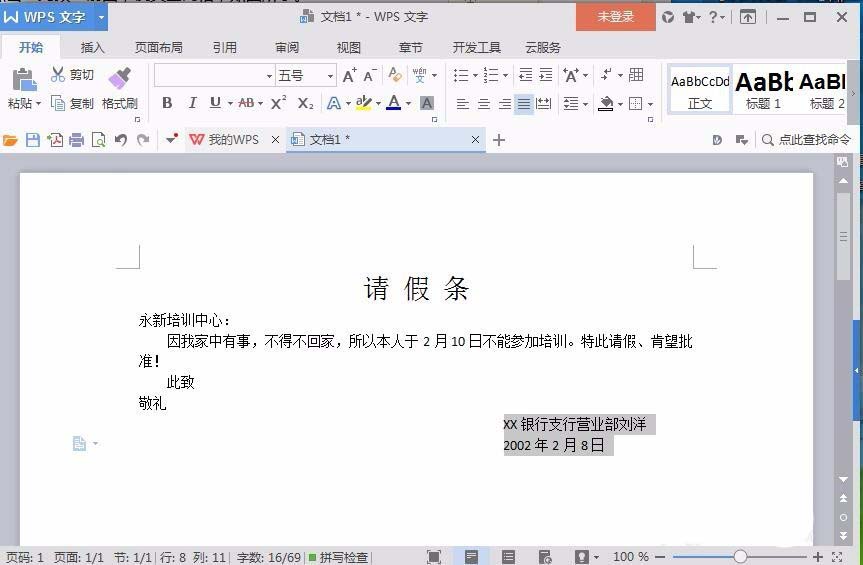Click the zoom slider handle in status bar
Screen dimensions: 863x565
pos(740,557)
